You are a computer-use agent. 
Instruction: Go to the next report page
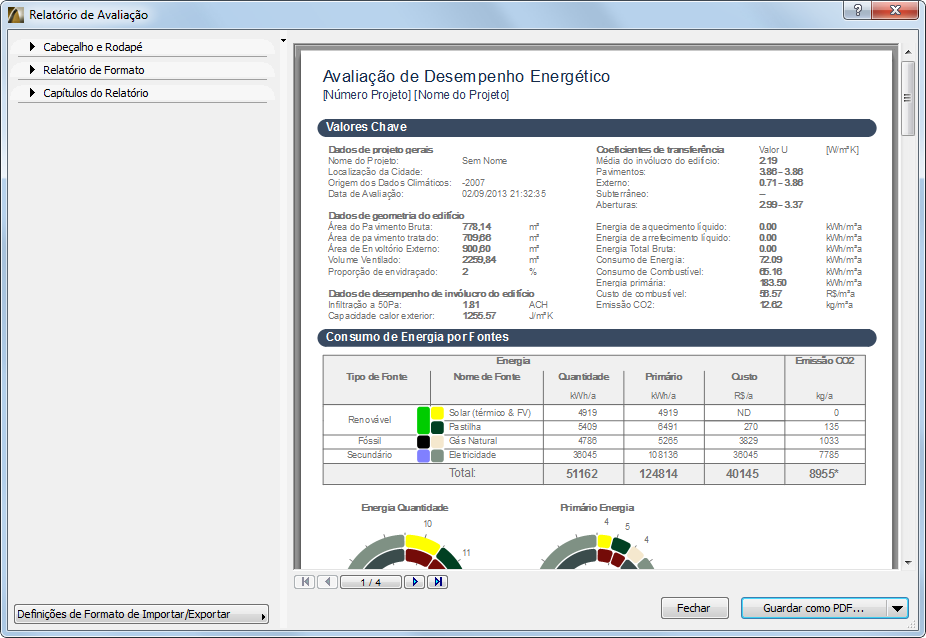[414, 582]
